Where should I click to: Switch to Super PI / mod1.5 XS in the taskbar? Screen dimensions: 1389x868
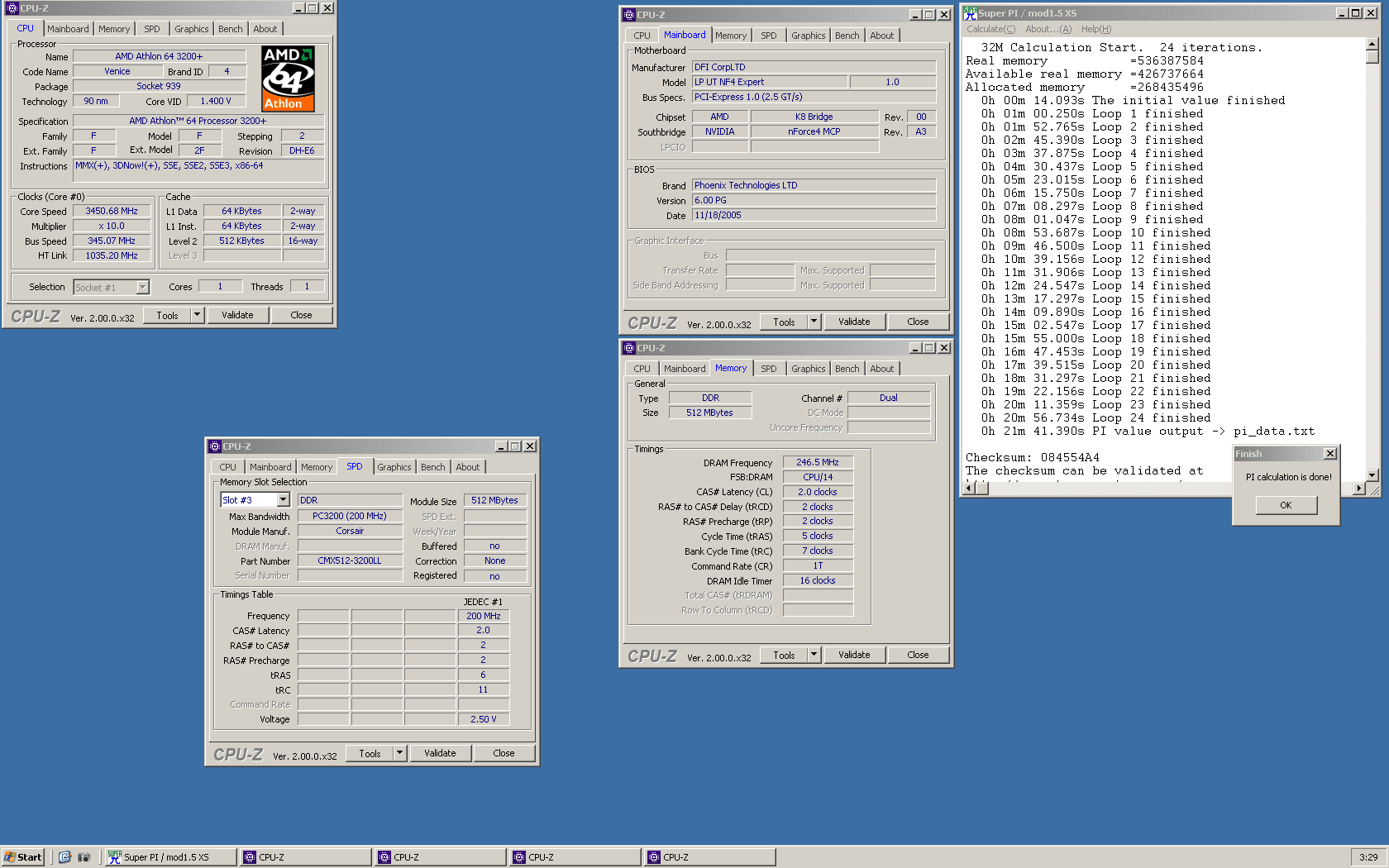[x=171, y=857]
